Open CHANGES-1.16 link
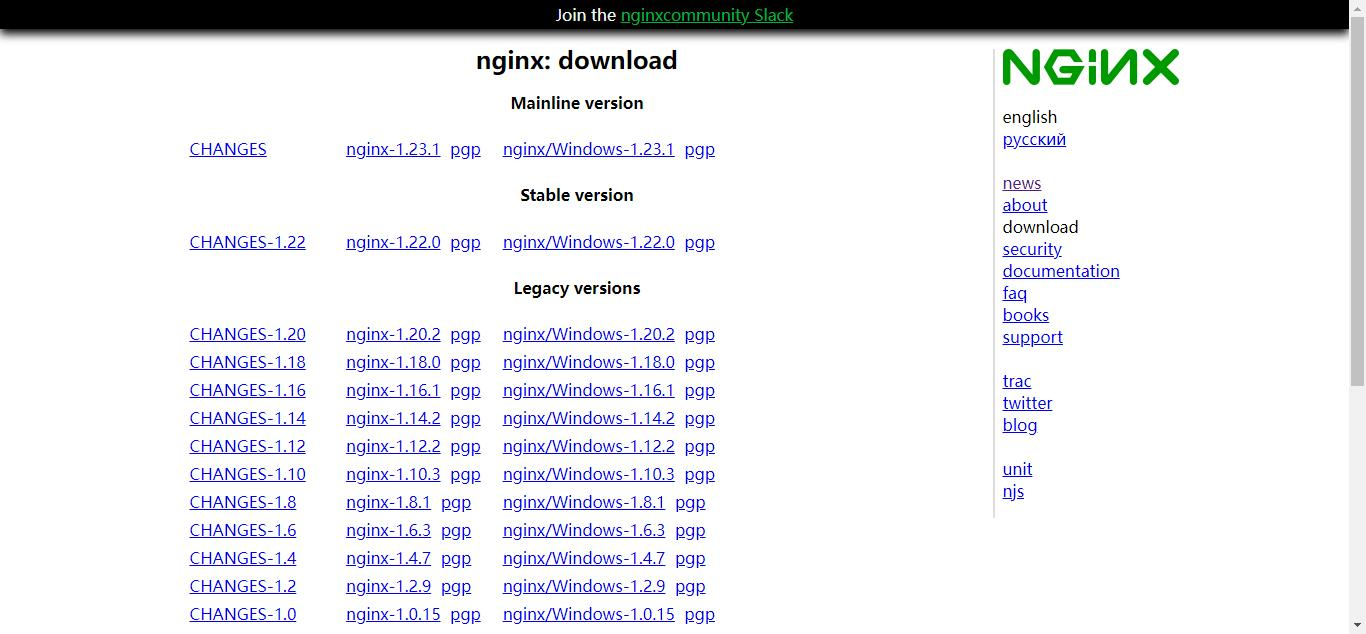The image size is (1366, 634). (247, 390)
